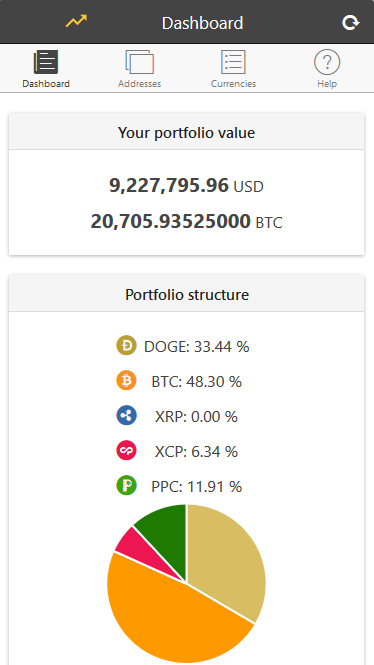Click the orange Bitcoin BTC icon
Viewport: 374px width, 665px height.
click(126, 381)
